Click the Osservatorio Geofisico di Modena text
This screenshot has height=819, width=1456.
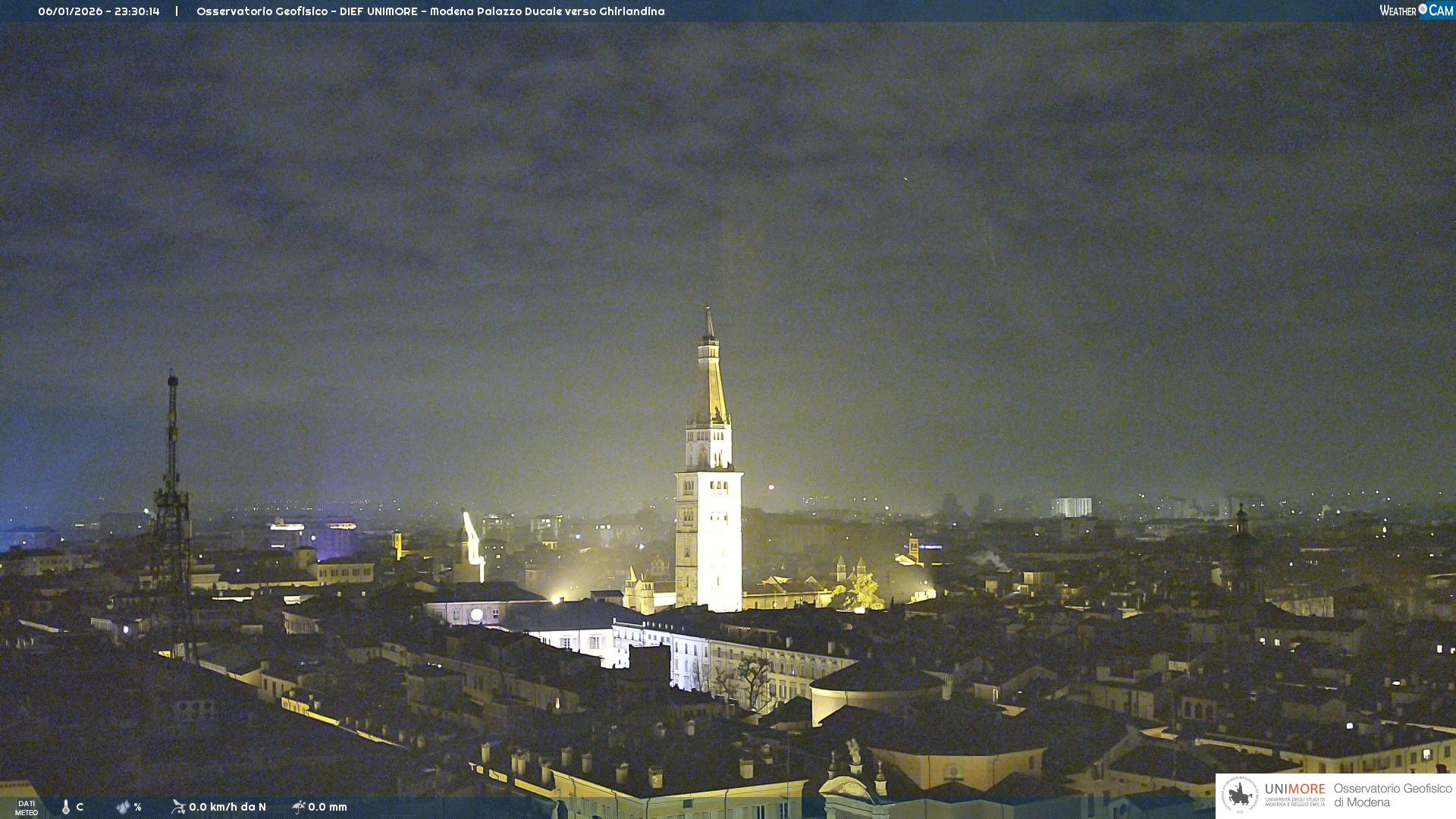click(x=1392, y=795)
